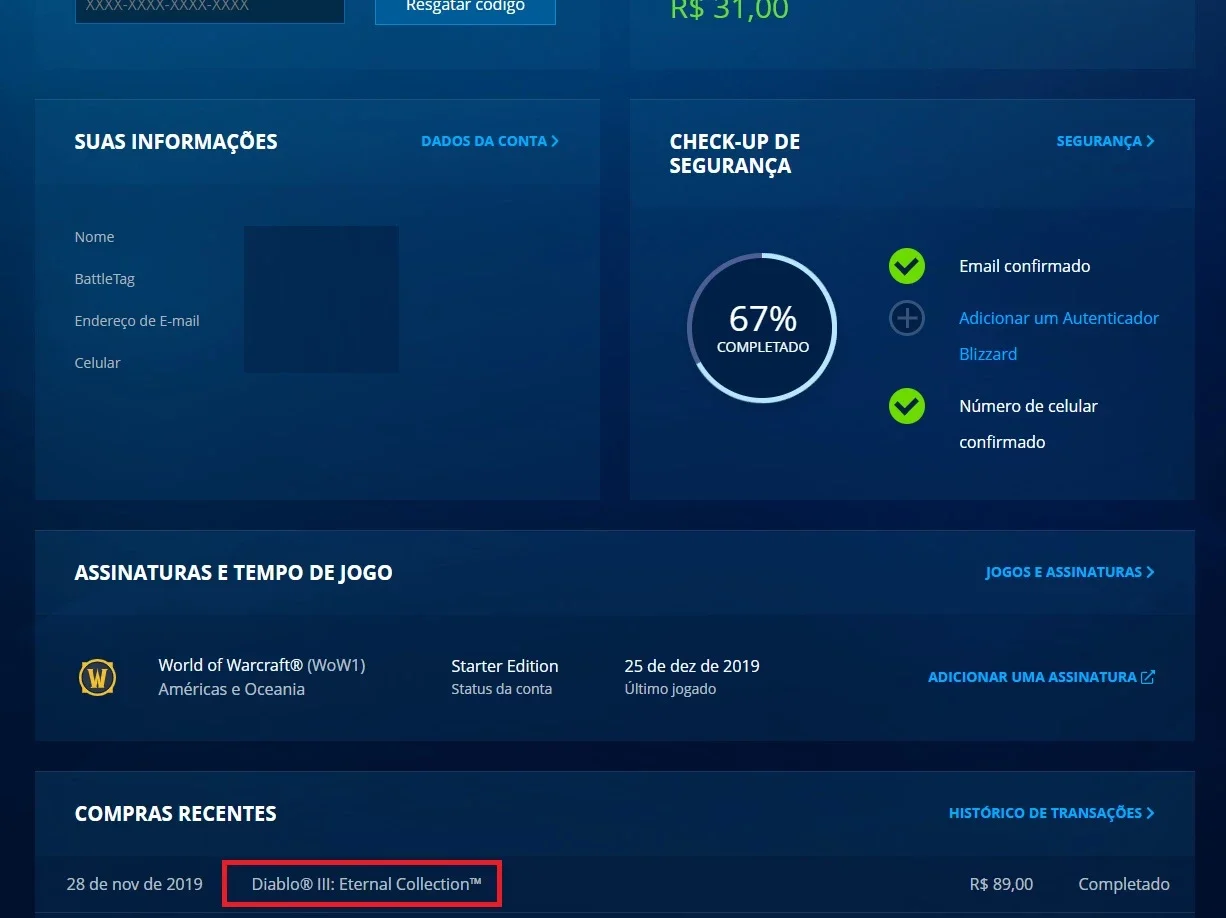The height and width of the screenshot is (918, 1226).
Task: Click the R$ 89,00 purchase price
Action: click(1002, 884)
